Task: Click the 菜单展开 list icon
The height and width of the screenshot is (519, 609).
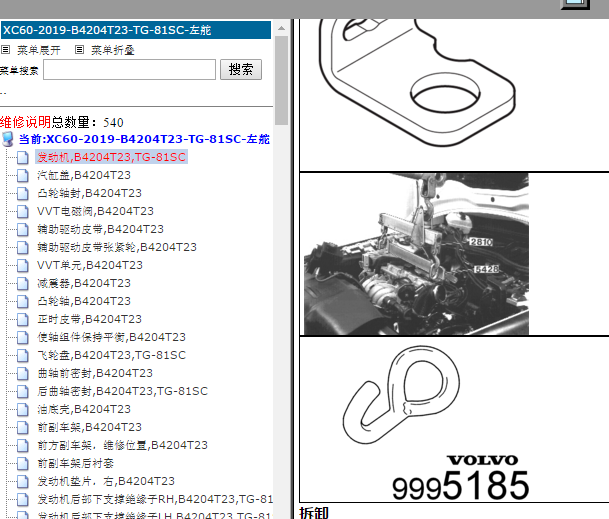Action: point(5,50)
